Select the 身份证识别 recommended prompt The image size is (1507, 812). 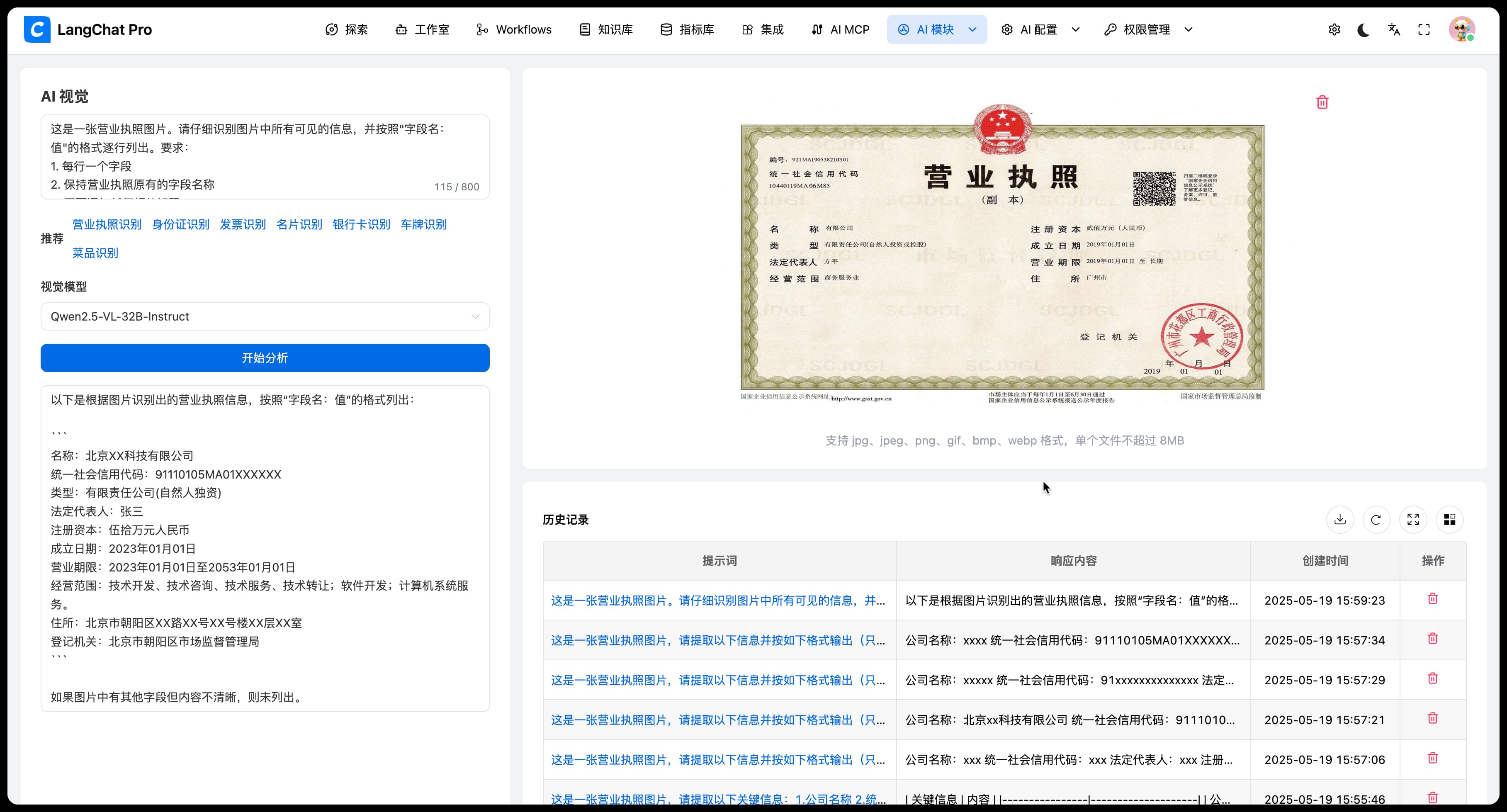click(x=180, y=225)
